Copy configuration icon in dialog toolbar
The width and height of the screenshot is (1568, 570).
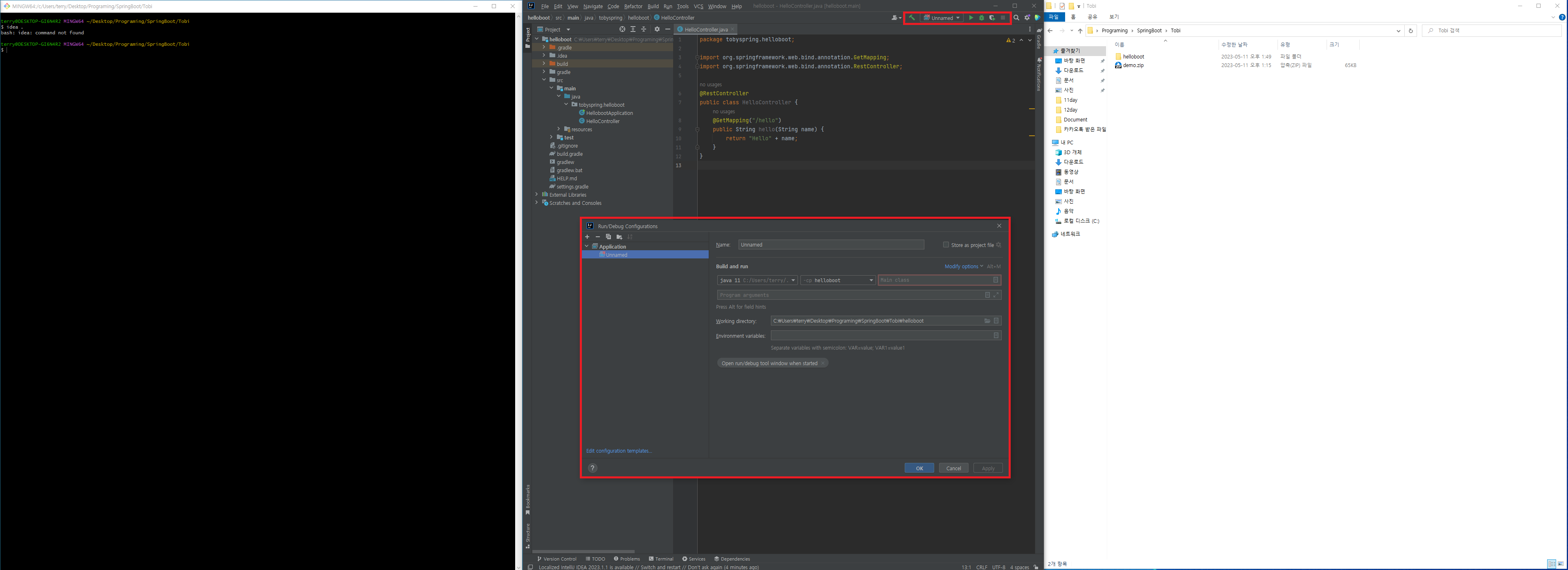click(608, 237)
